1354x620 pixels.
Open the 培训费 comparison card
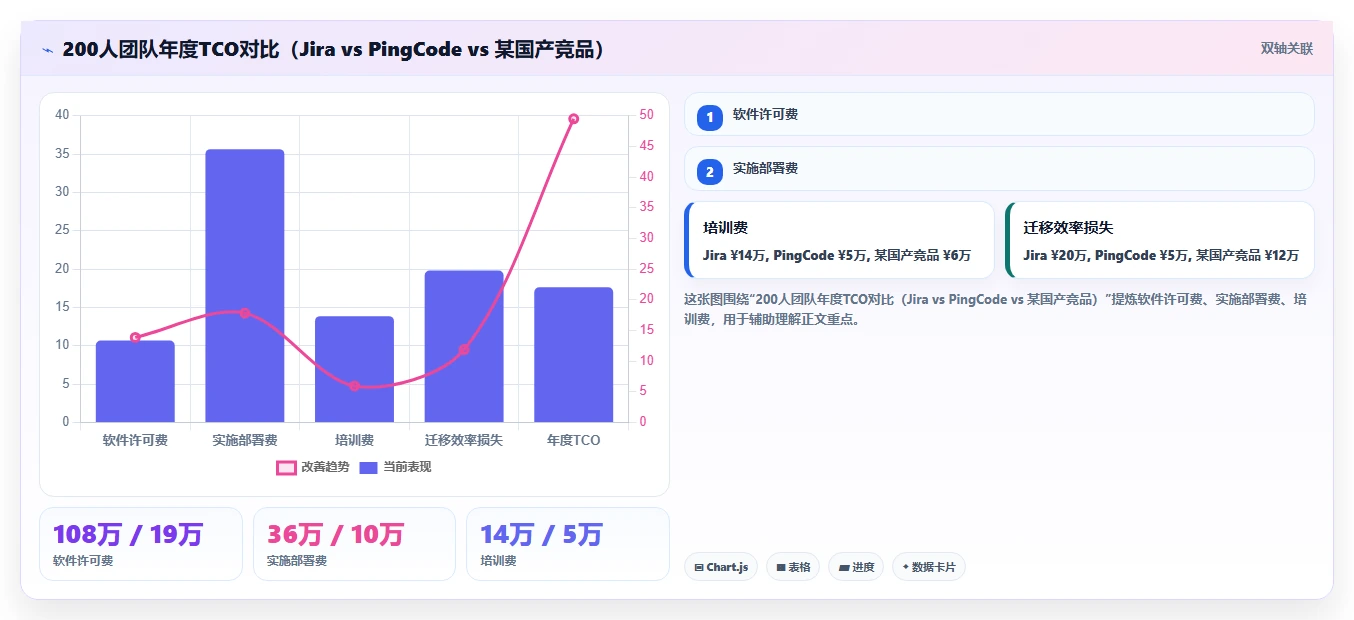pyautogui.click(x=839, y=240)
